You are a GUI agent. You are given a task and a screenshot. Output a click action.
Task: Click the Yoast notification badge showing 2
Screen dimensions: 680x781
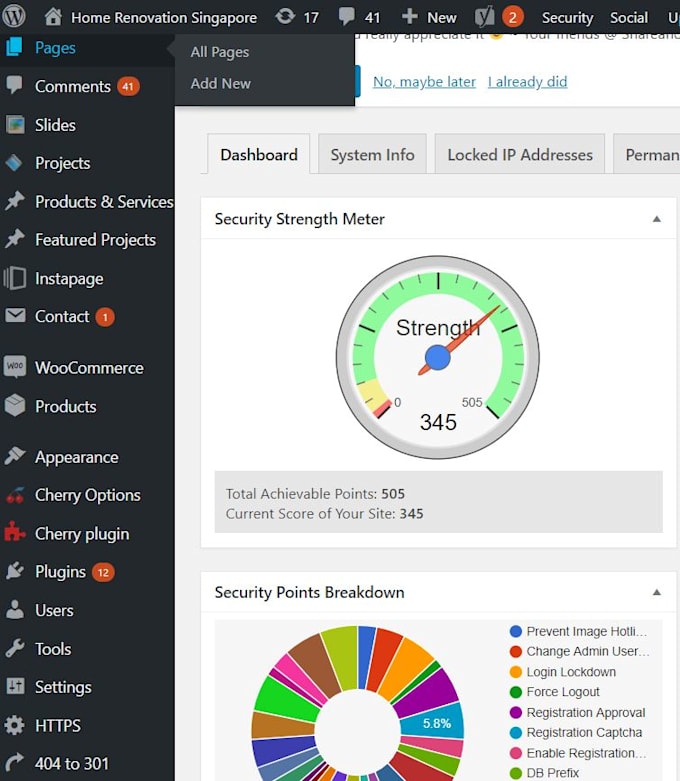pyautogui.click(x=513, y=17)
